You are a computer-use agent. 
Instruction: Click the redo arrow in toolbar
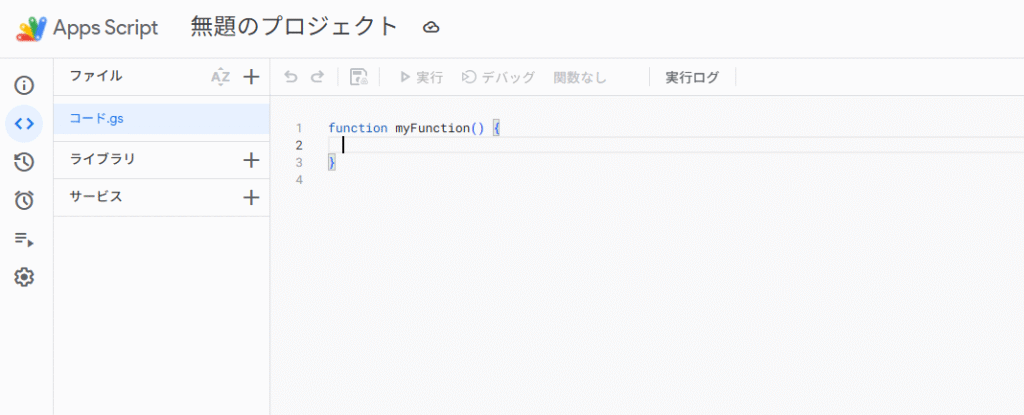tap(317, 77)
